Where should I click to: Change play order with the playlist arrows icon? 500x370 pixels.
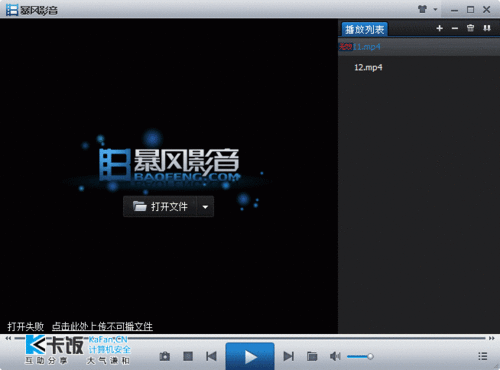[x=487, y=28]
